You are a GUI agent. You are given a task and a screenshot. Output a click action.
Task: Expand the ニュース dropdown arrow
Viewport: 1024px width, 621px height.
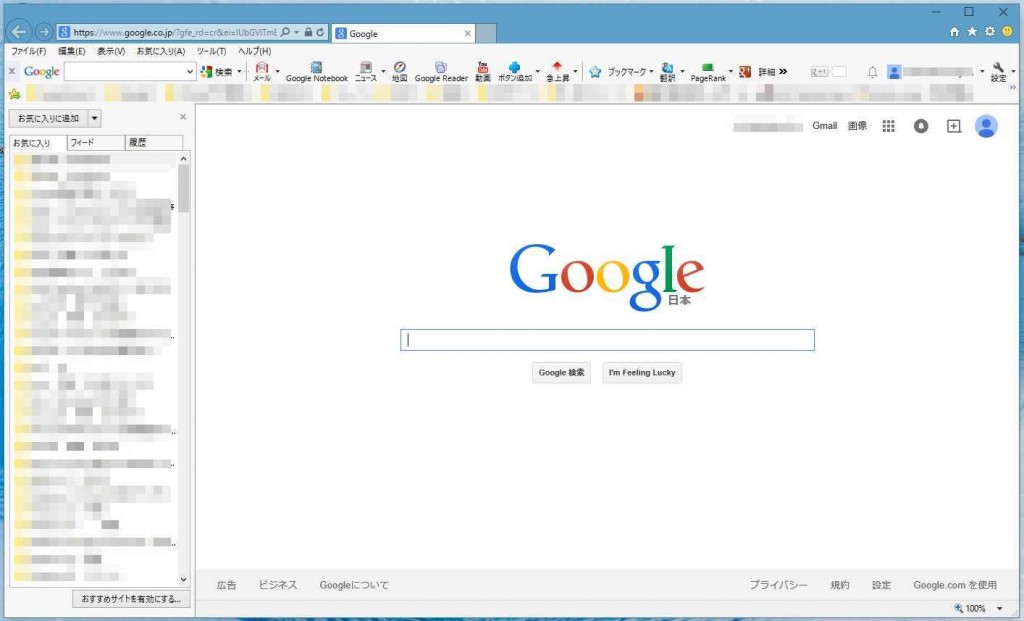[x=383, y=72]
